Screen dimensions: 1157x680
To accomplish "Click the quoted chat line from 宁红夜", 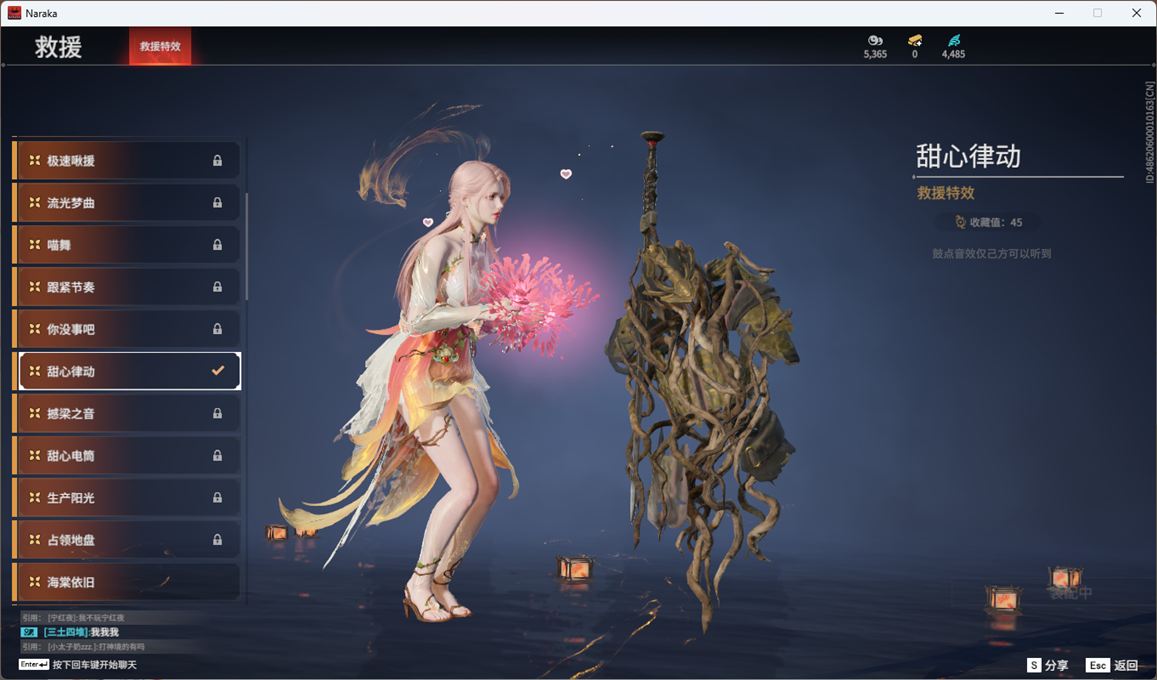I will click(73, 617).
